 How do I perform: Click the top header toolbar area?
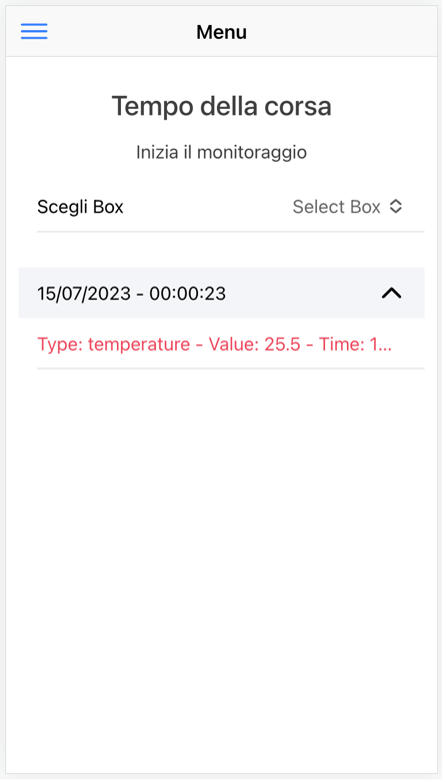(x=222, y=31)
